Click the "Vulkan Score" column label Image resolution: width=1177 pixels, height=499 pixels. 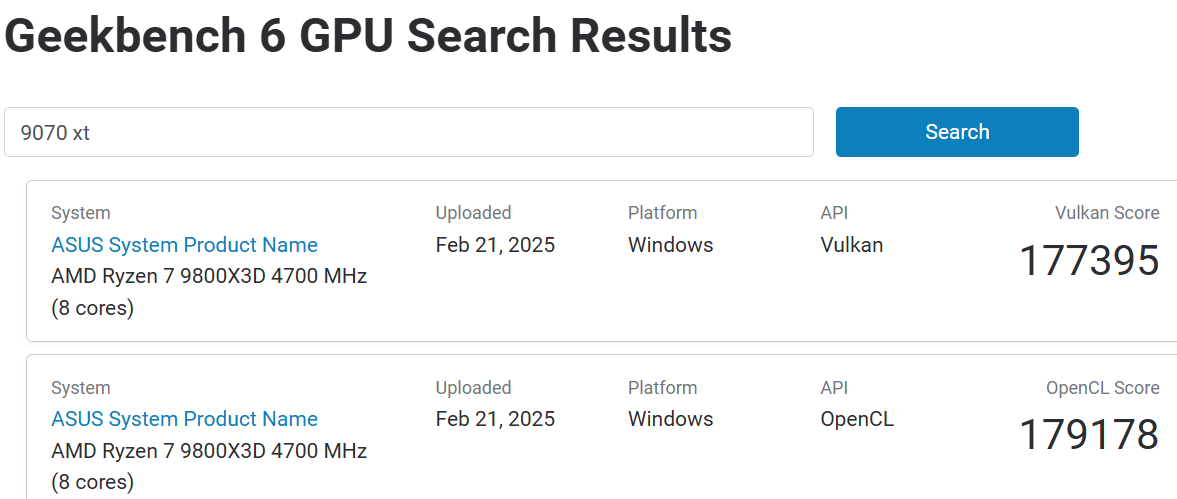1106,213
